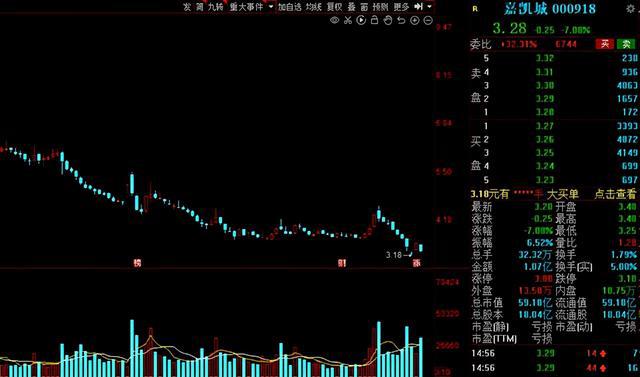Click the 榜 marker on chart timeline
This screenshot has width=640, height=377.
click(137, 263)
